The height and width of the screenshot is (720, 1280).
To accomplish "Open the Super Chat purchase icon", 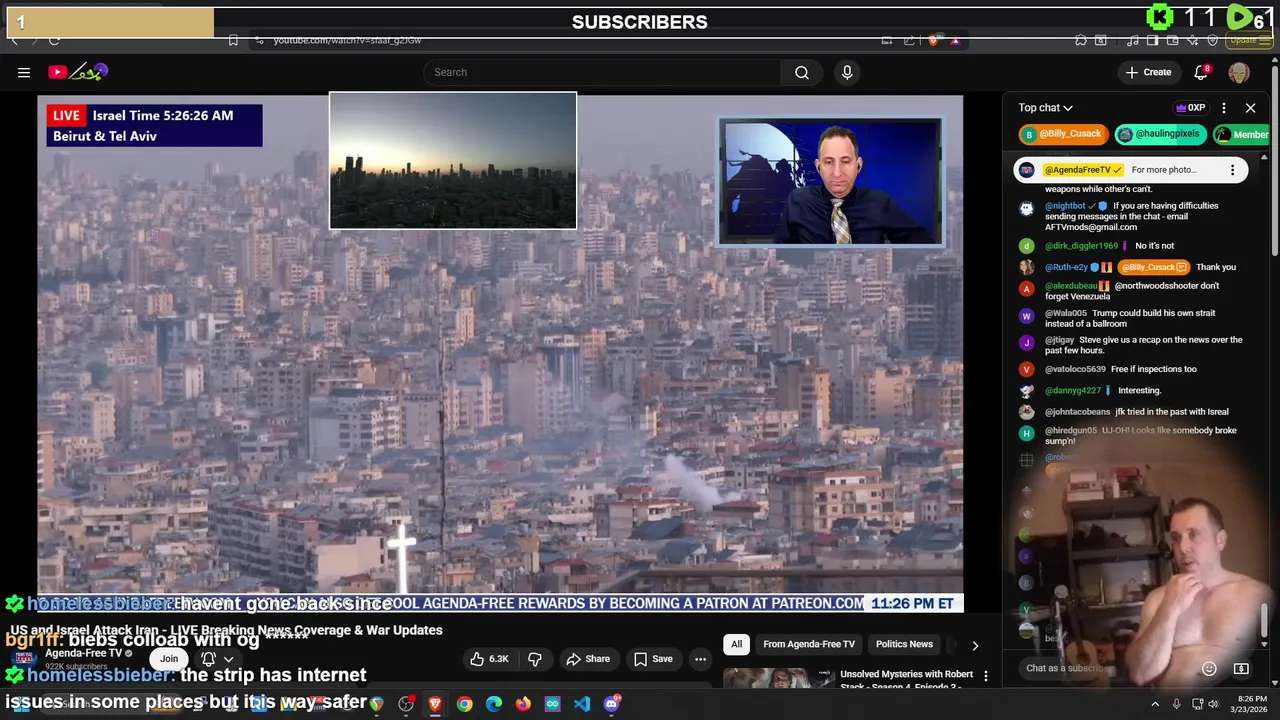I will coord(1241,668).
